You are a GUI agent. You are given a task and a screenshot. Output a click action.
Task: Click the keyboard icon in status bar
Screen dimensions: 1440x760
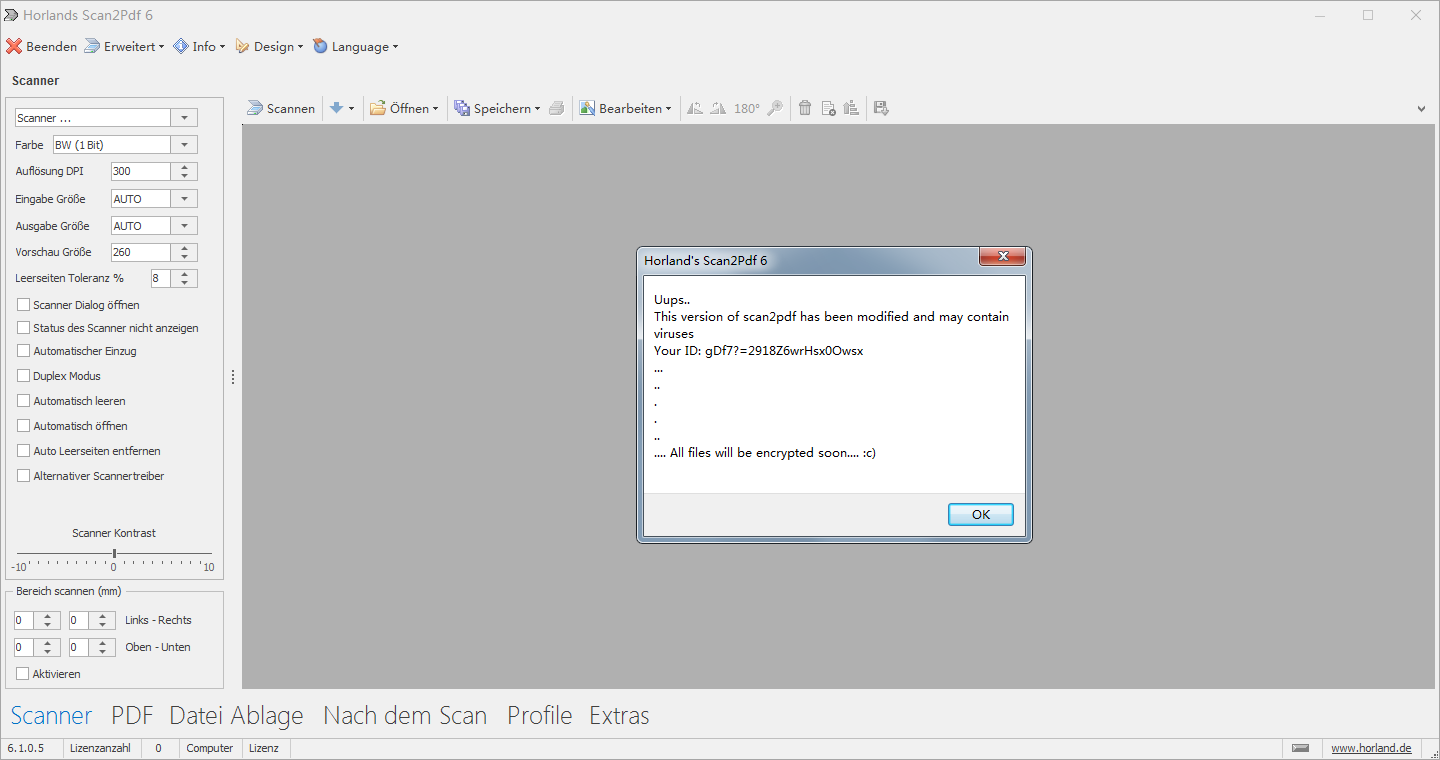tap(1300, 748)
